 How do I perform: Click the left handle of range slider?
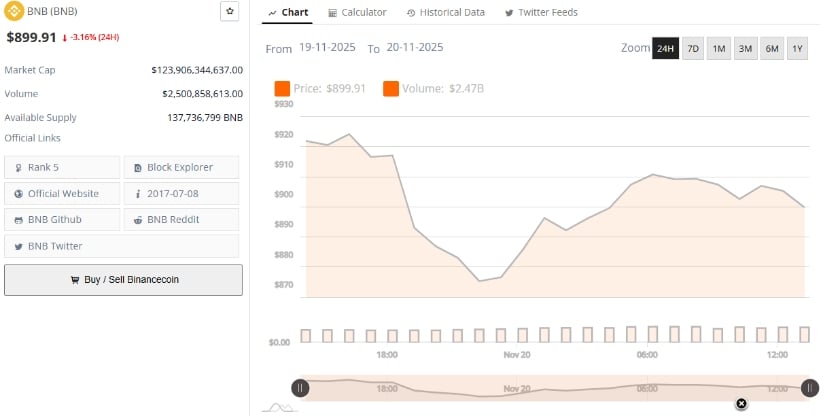[x=300, y=388]
